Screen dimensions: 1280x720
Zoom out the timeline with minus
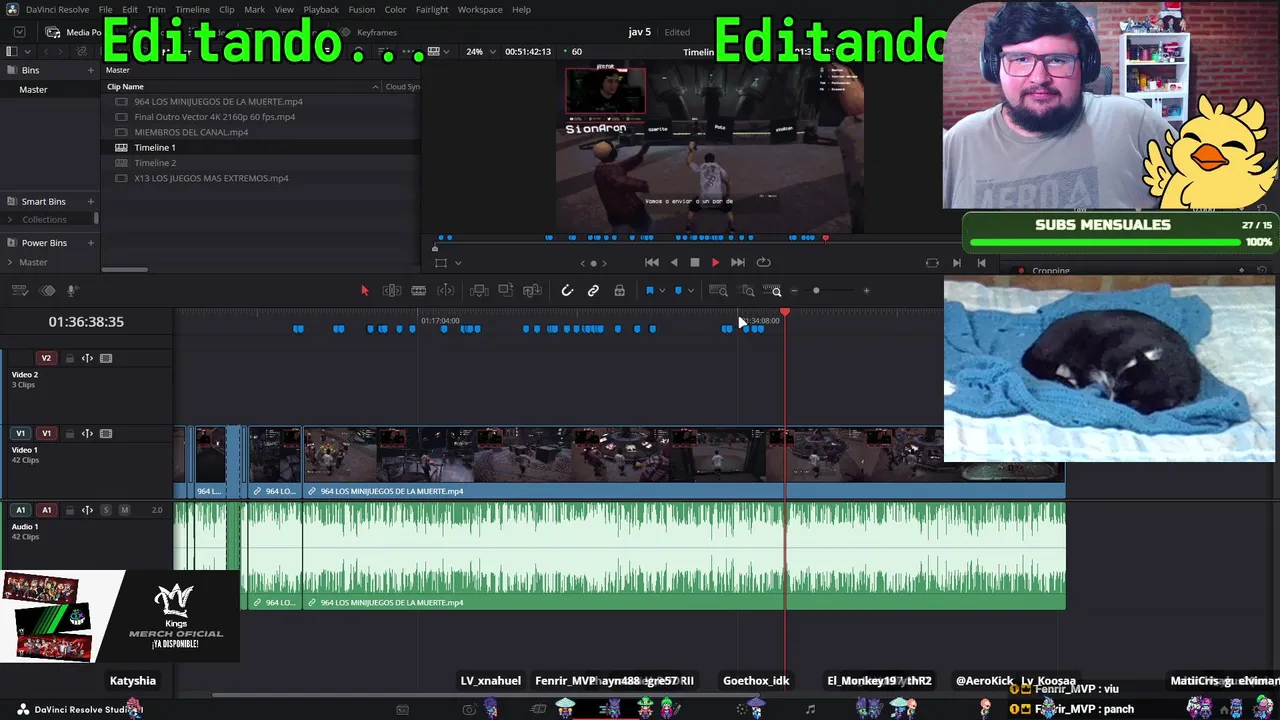coord(794,291)
